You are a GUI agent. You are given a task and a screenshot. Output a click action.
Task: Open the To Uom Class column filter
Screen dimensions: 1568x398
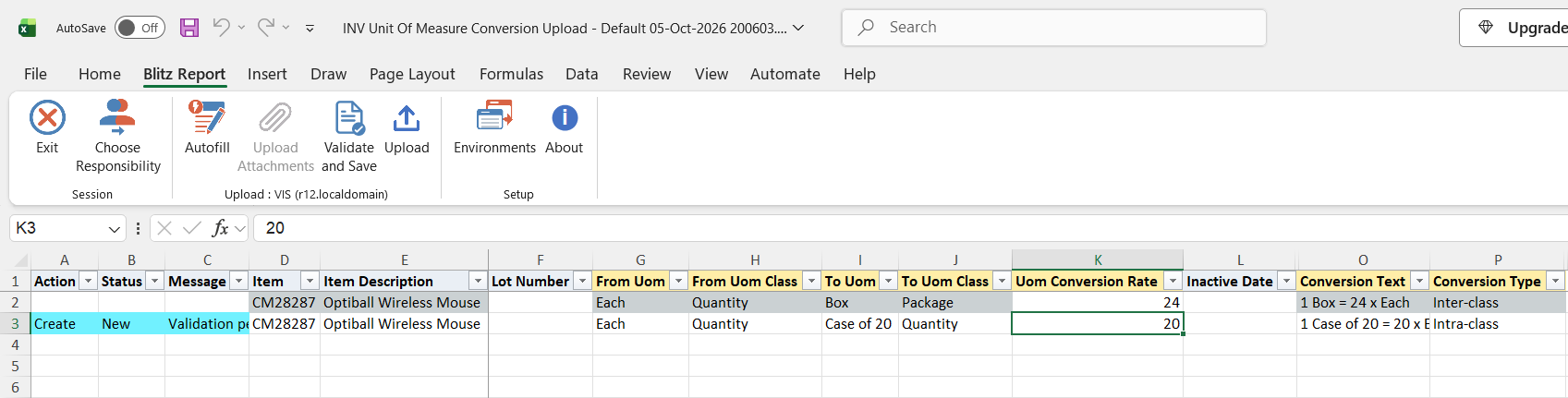[1002, 282]
